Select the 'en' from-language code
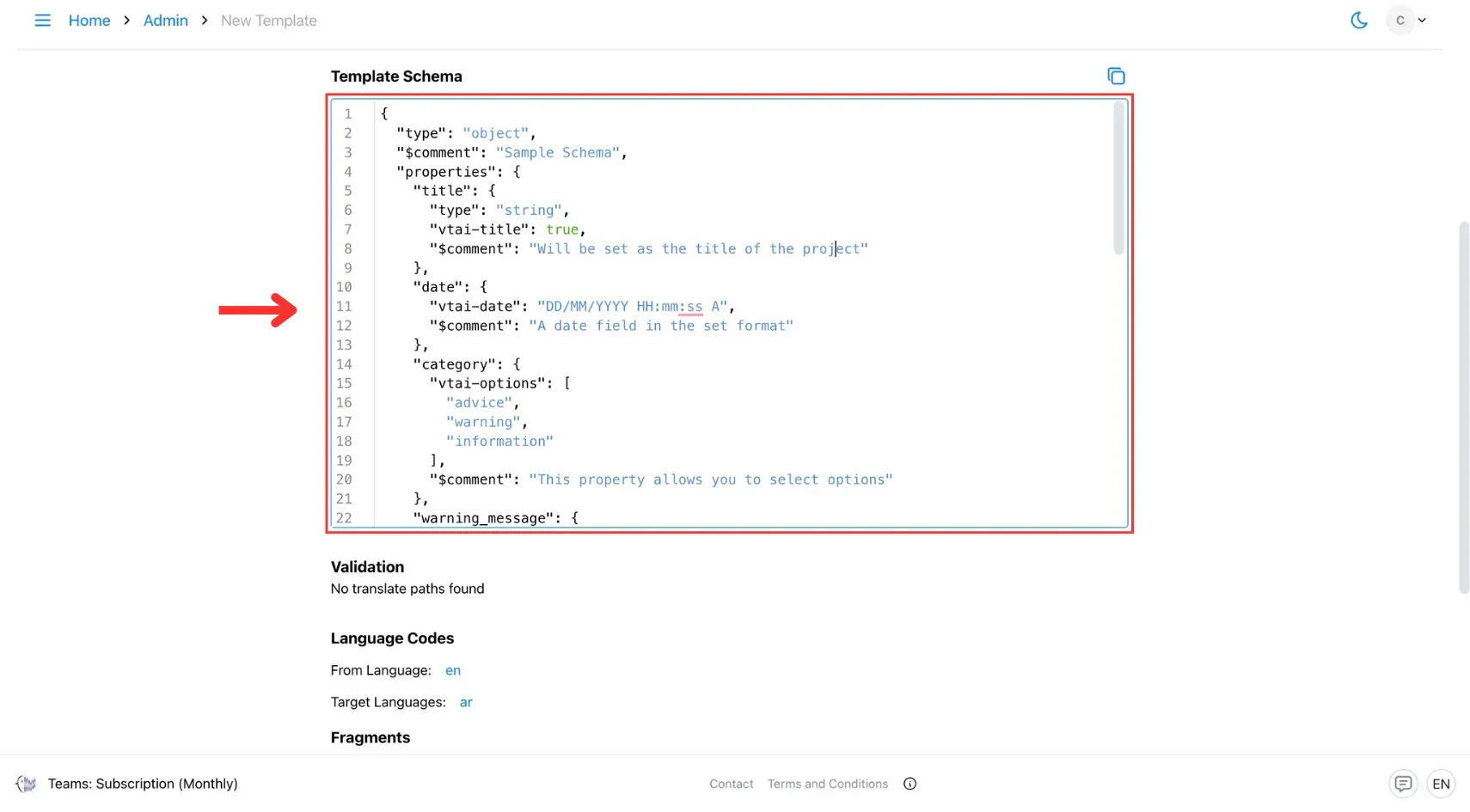Image resolution: width=1470 pixels, height=812 pixels. (x=453, y=670)
